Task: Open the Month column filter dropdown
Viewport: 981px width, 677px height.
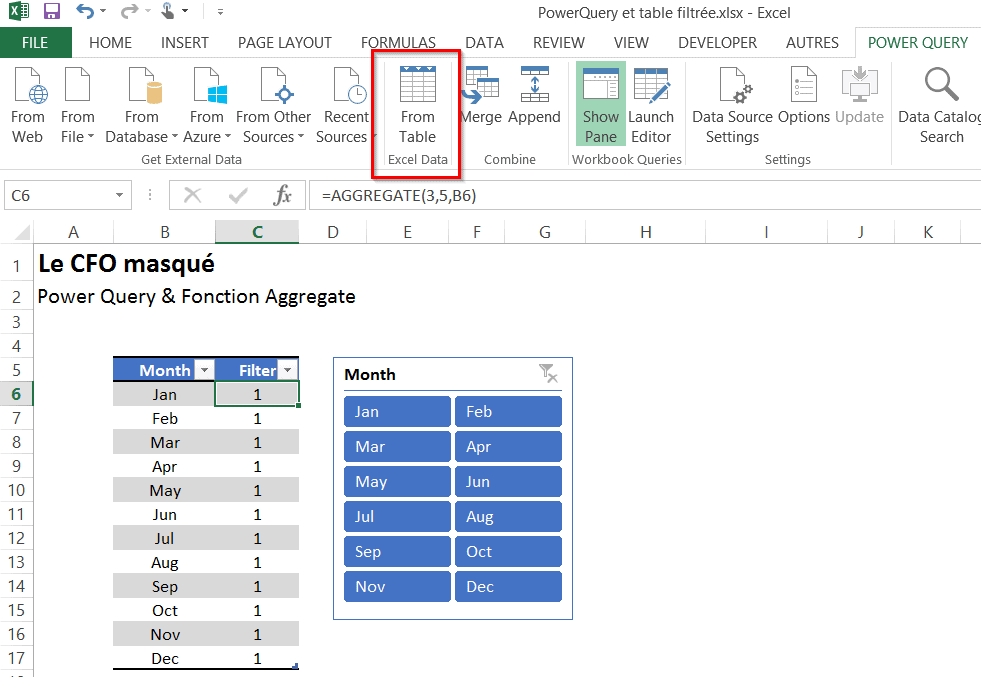Action: click(x=204, y=370)
